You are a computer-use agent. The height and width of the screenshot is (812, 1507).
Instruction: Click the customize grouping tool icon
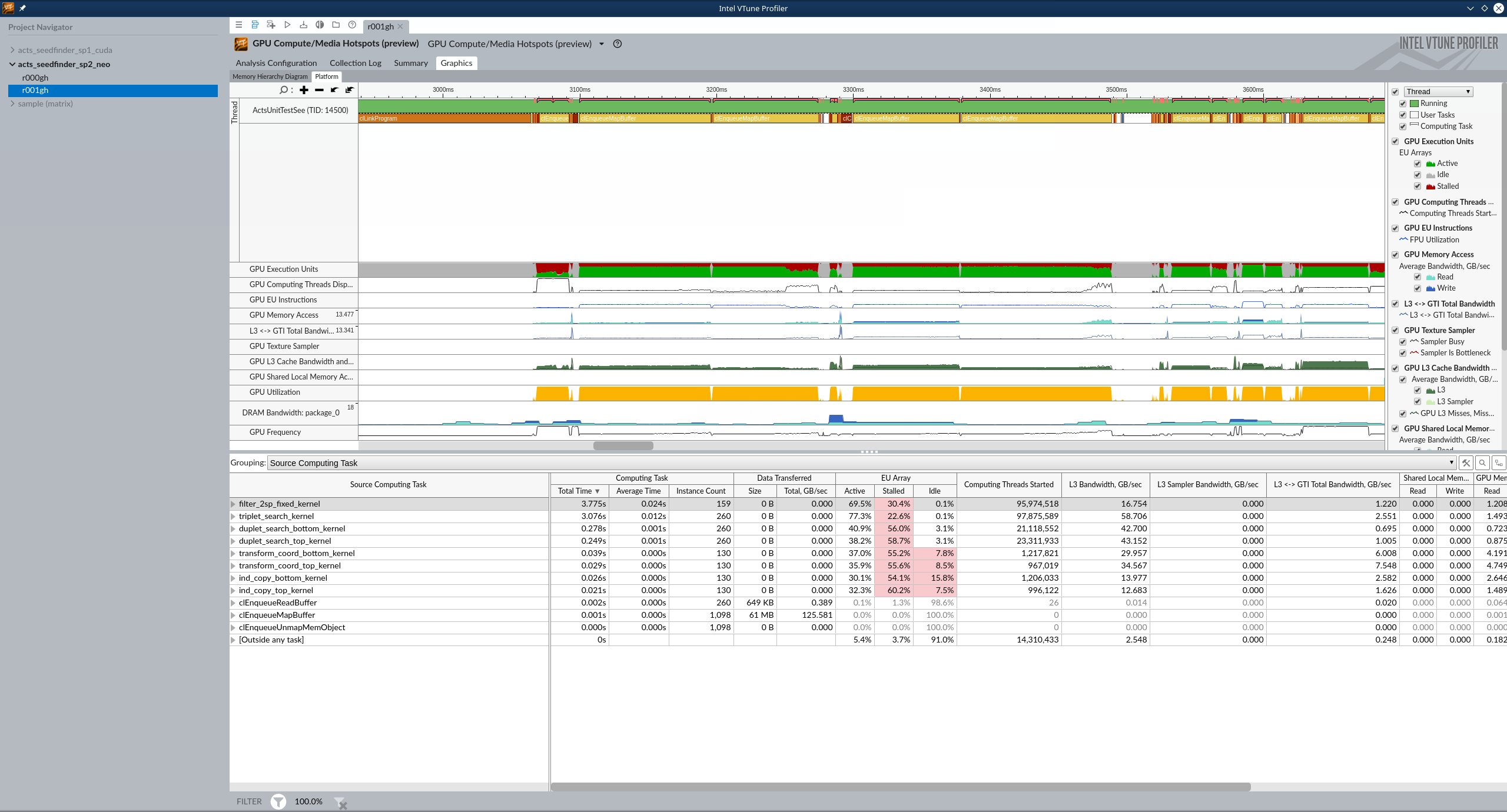pyautogui.click(x=1466, y=463)
